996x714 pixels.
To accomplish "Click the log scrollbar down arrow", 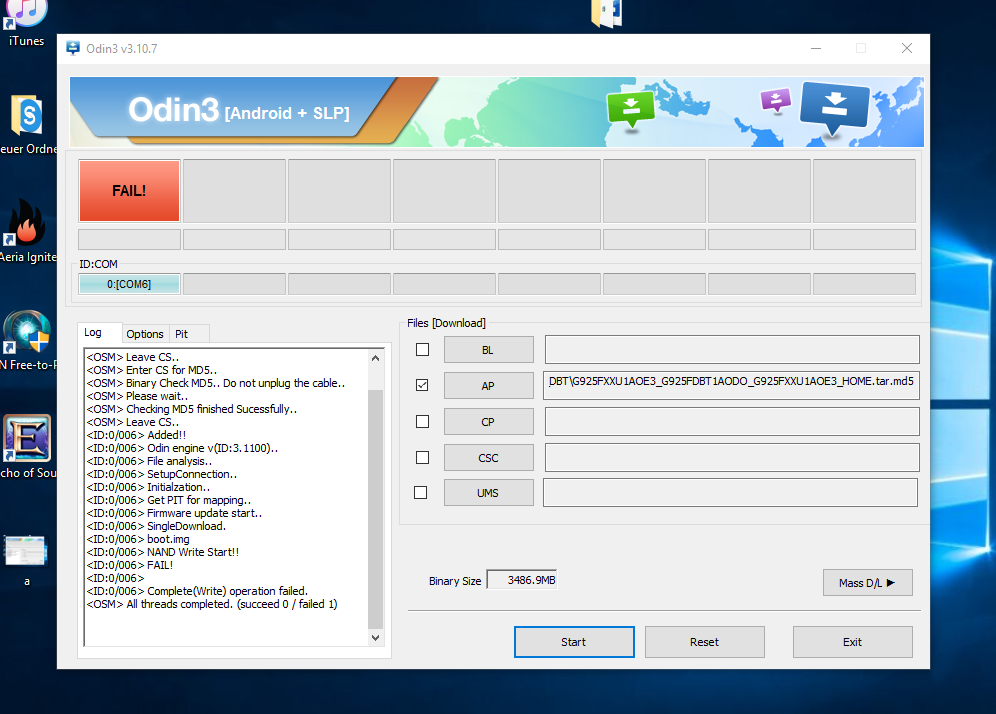I will pyautogui.click(x=375, y=638).
